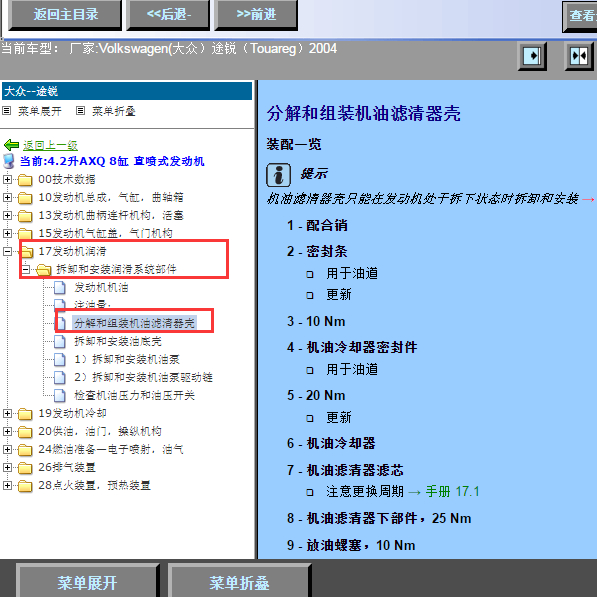Click document icon of 2）拆卸和安装机油泵驱动链
This screenshot has width=597, height=597.
[x=60, y=378]
